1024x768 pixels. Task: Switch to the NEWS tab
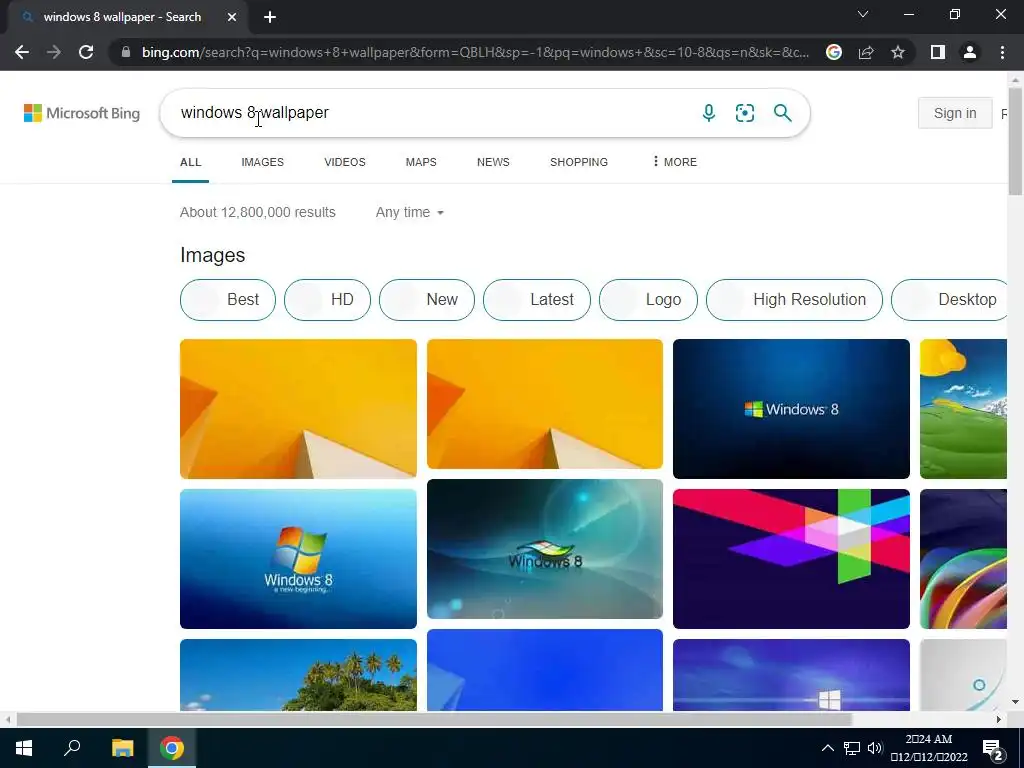coord(493,162)
